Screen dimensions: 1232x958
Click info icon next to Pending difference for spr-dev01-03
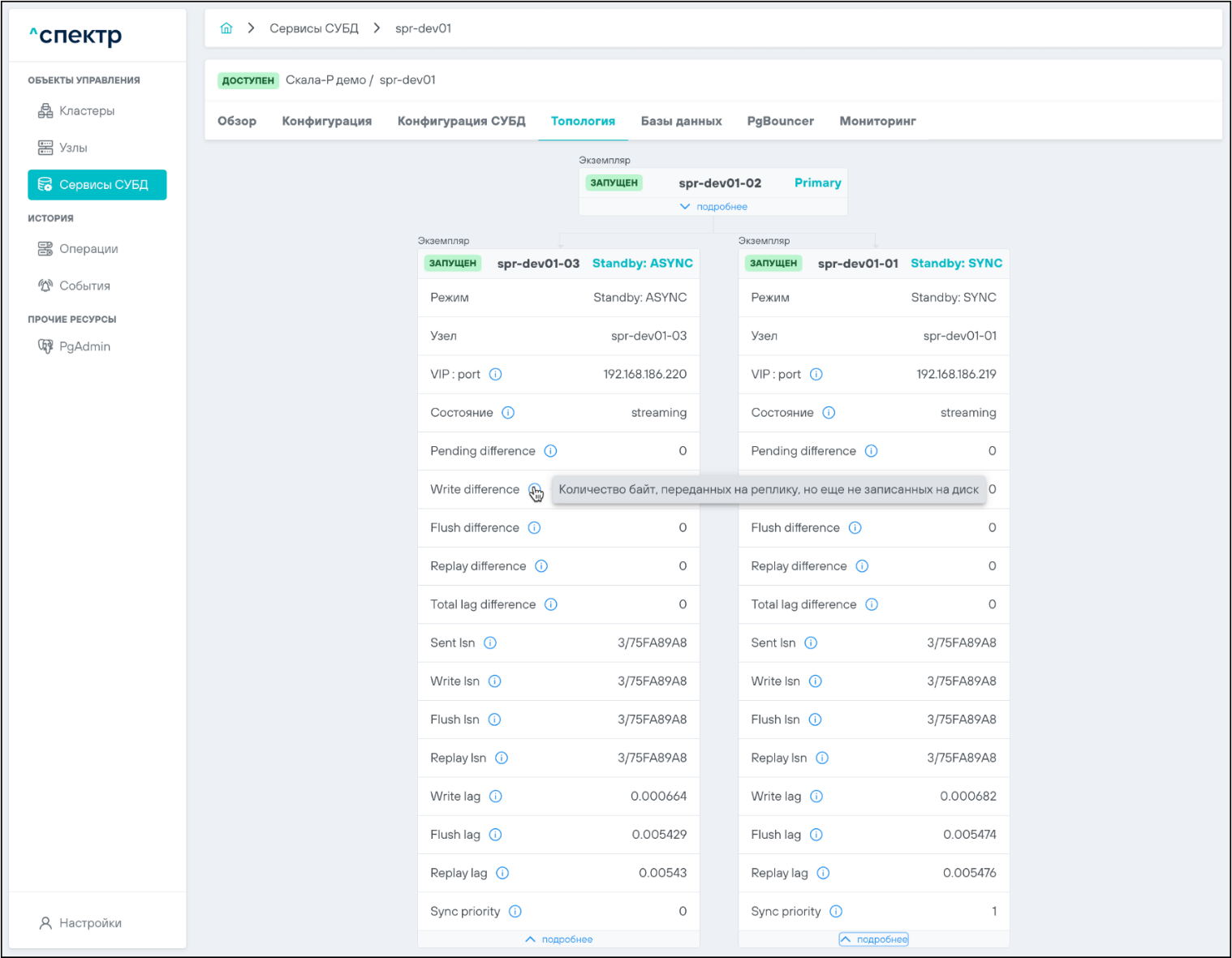click(550, 451)
